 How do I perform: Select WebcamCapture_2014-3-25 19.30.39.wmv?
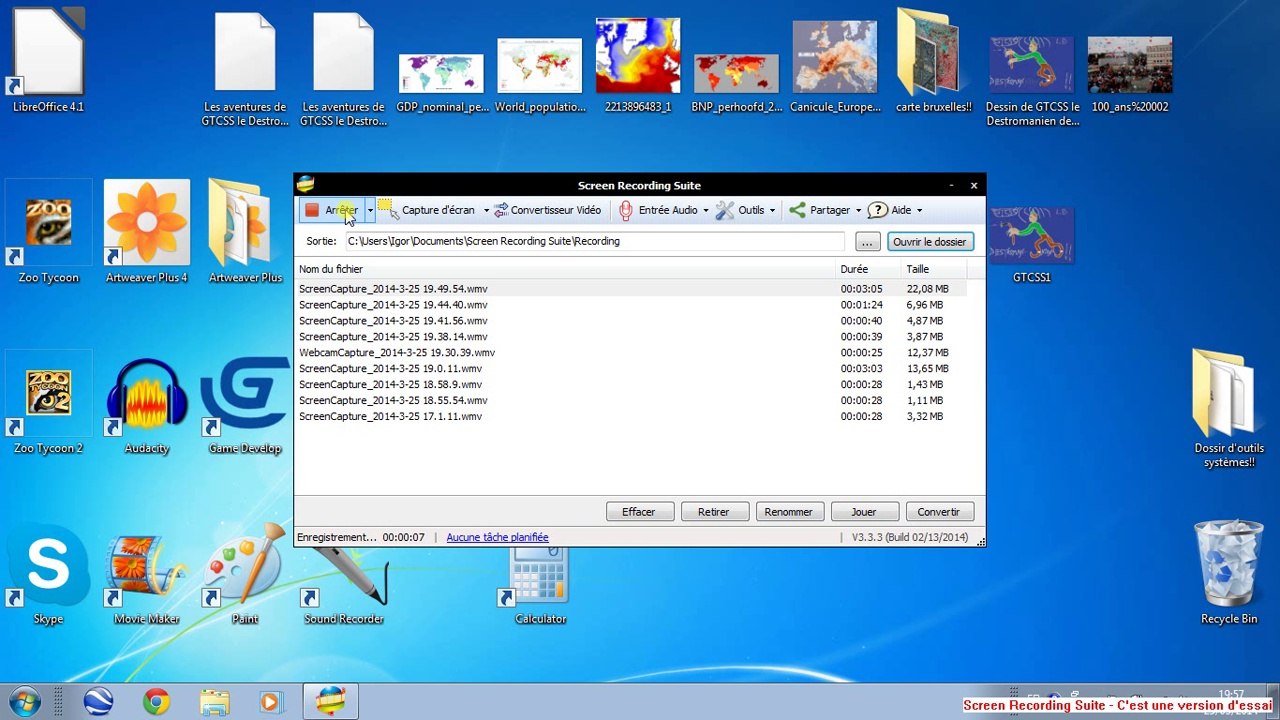(x=632, y=353)
